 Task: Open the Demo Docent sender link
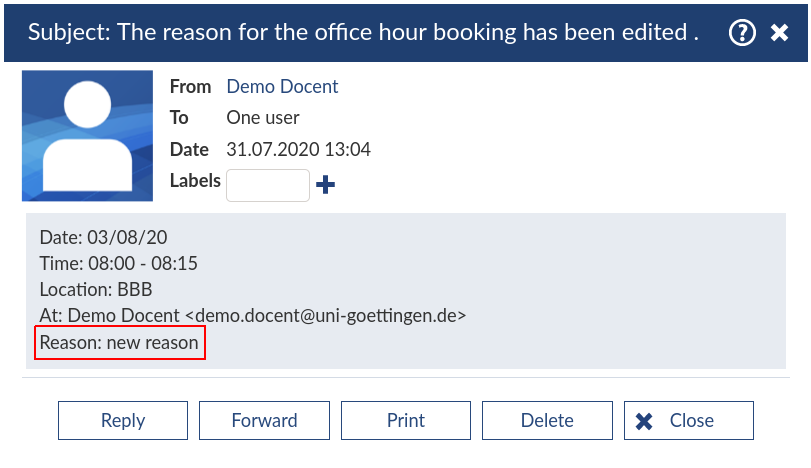(282, 87)
